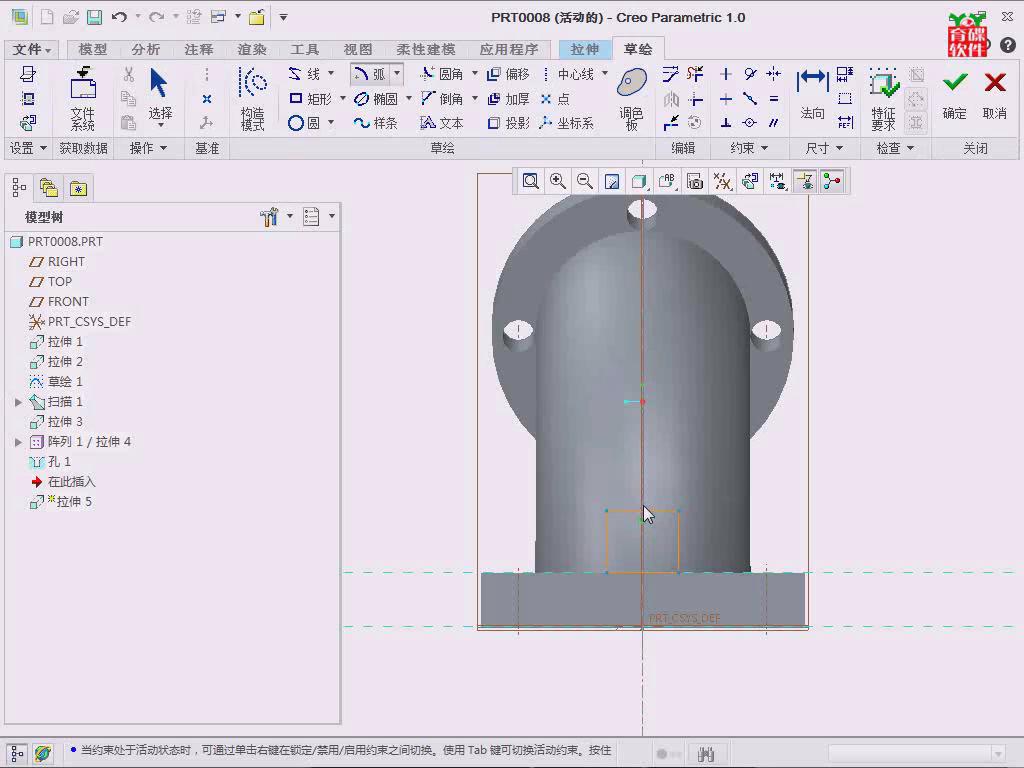Open the Arc tool dropdown arrow
This screenshot has width=1024, height=768.
coord(397,74)
